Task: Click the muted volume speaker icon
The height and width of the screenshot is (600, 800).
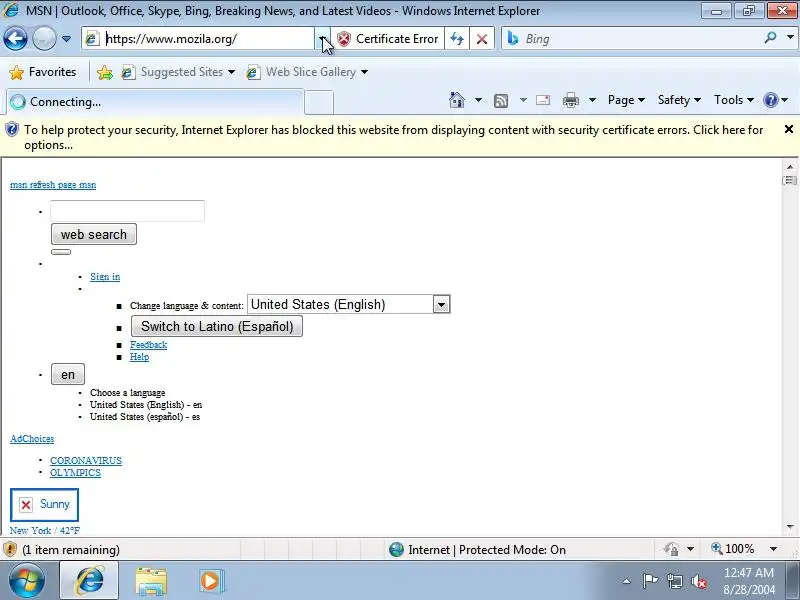Action: point(699,581)
